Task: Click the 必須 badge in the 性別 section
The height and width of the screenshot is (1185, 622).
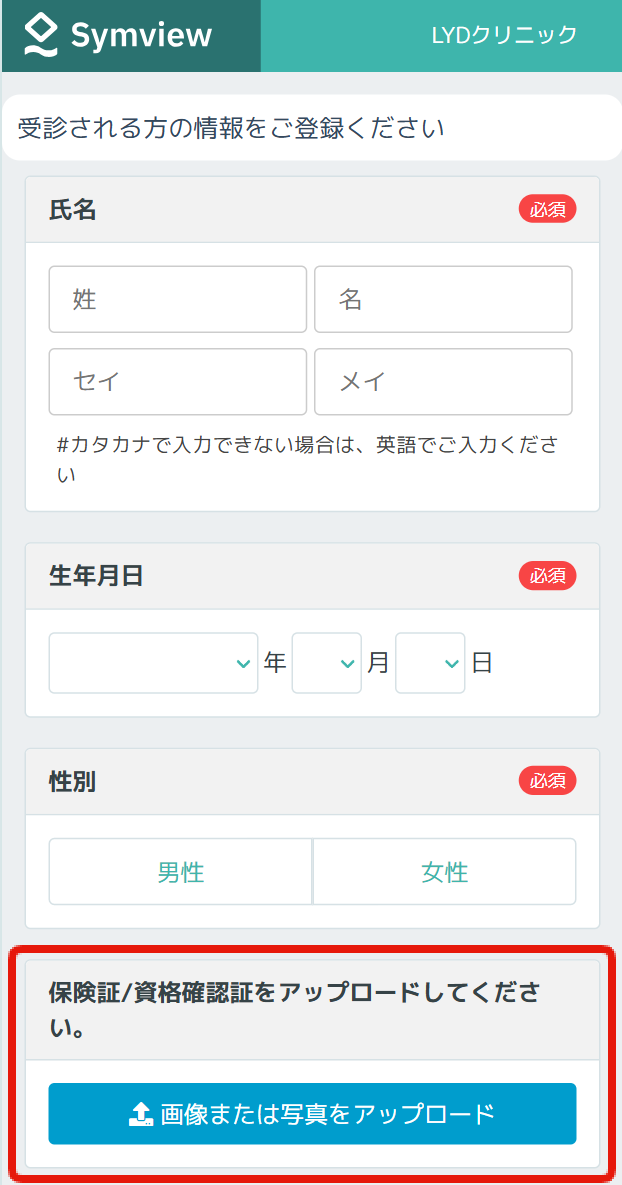Action: click(x=547, y=781)
